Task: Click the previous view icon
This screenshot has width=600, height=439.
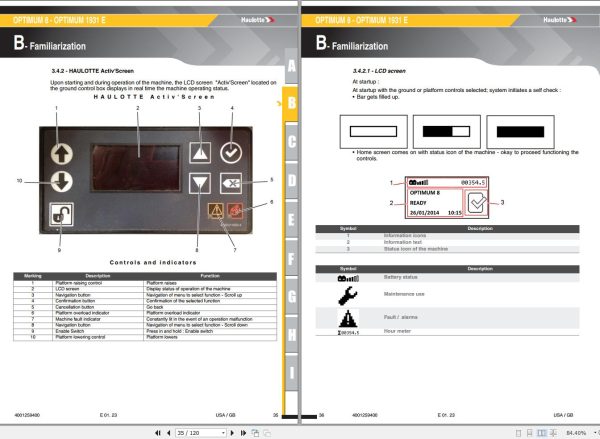Action: [255, 433]
